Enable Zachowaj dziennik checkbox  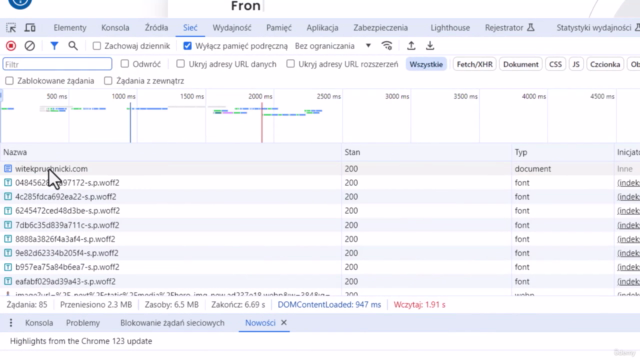[97, 46]
